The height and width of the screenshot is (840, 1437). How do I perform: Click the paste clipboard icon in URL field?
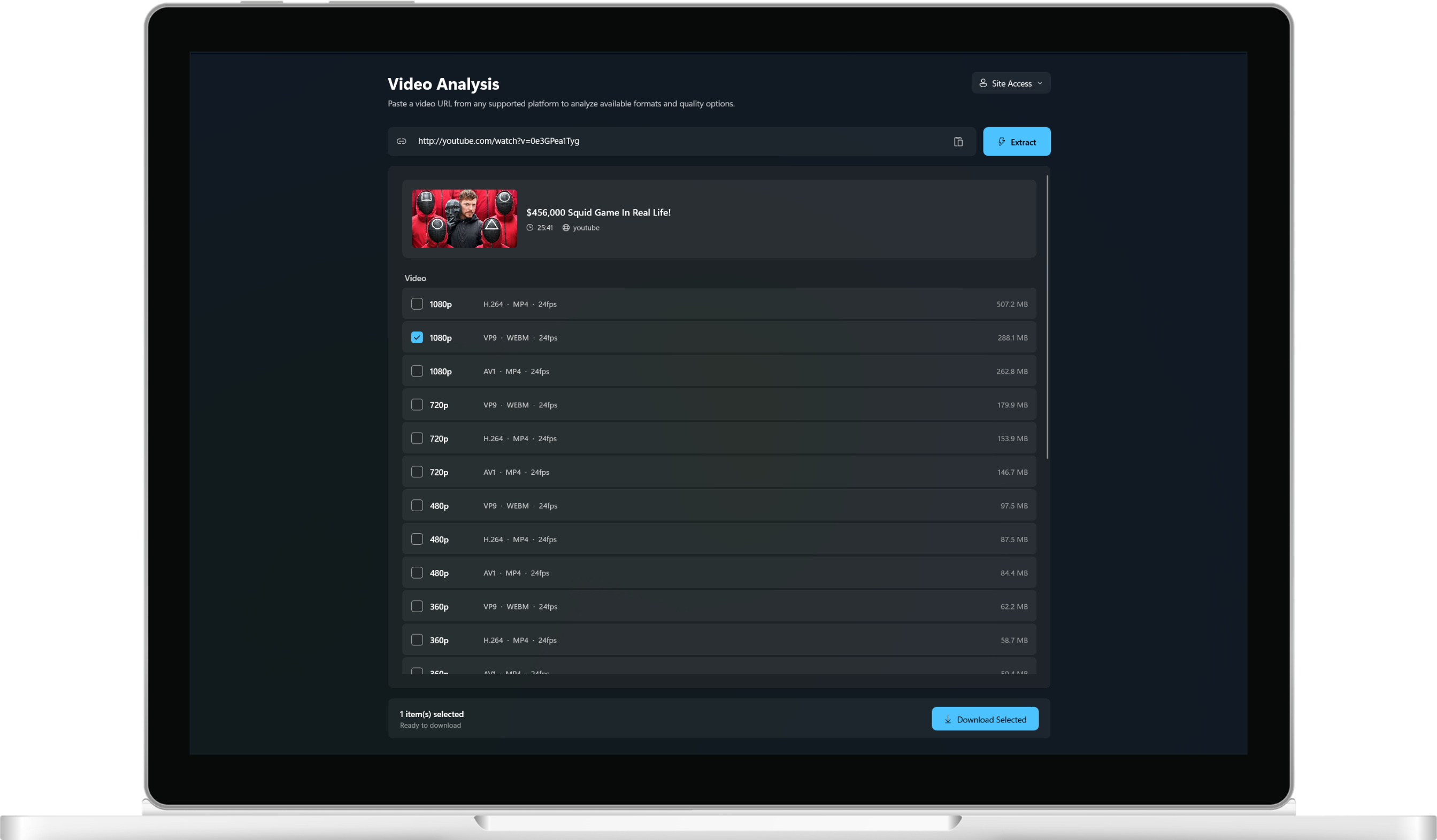(958, 141)
